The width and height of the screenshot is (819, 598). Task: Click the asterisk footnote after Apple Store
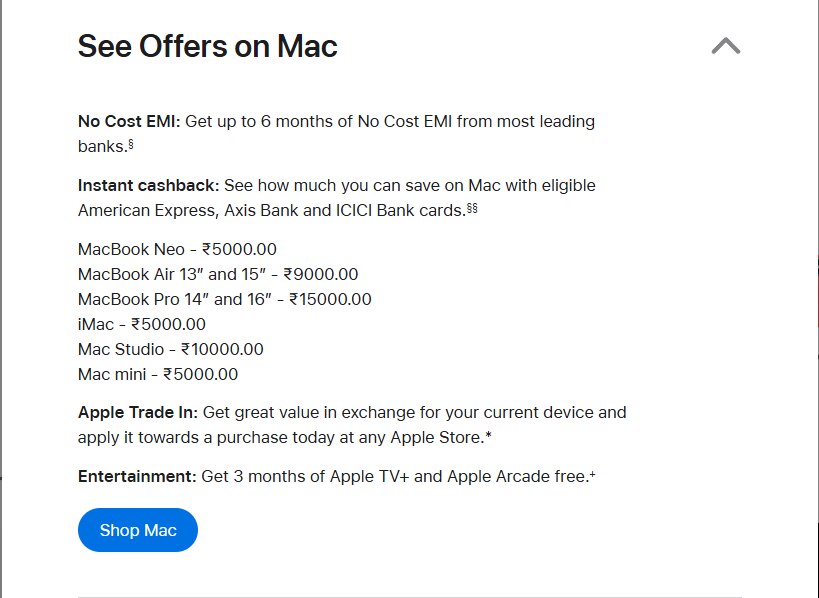tap(488, 436)
